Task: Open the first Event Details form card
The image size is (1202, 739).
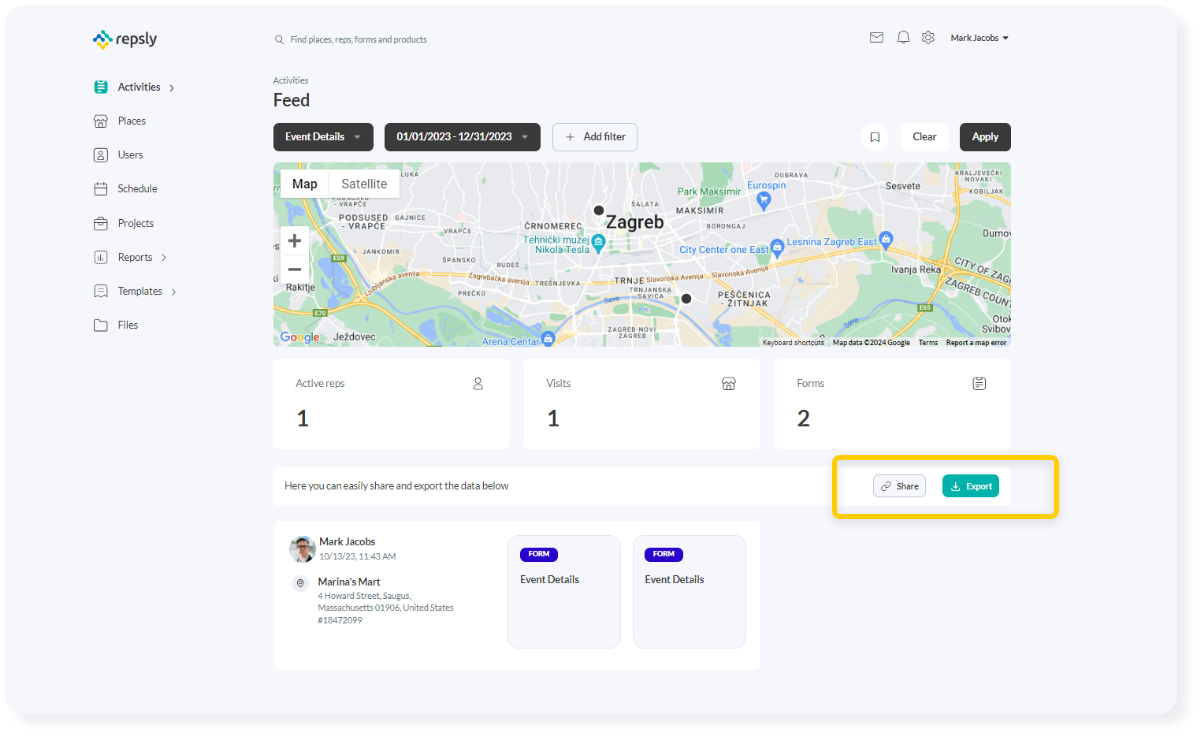Action: pos(564,591)
